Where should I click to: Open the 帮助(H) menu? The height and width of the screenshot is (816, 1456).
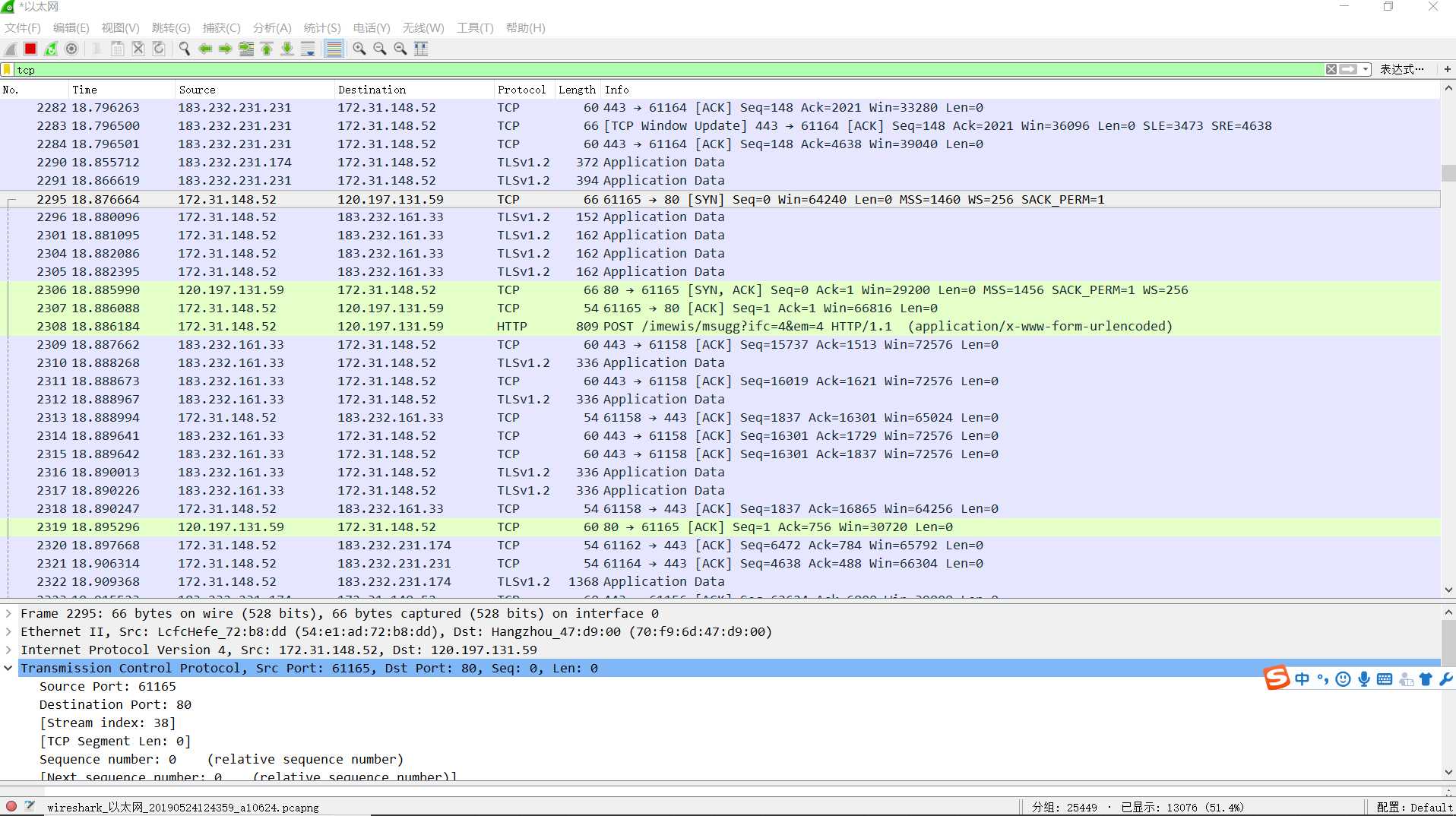pos(525,28)
